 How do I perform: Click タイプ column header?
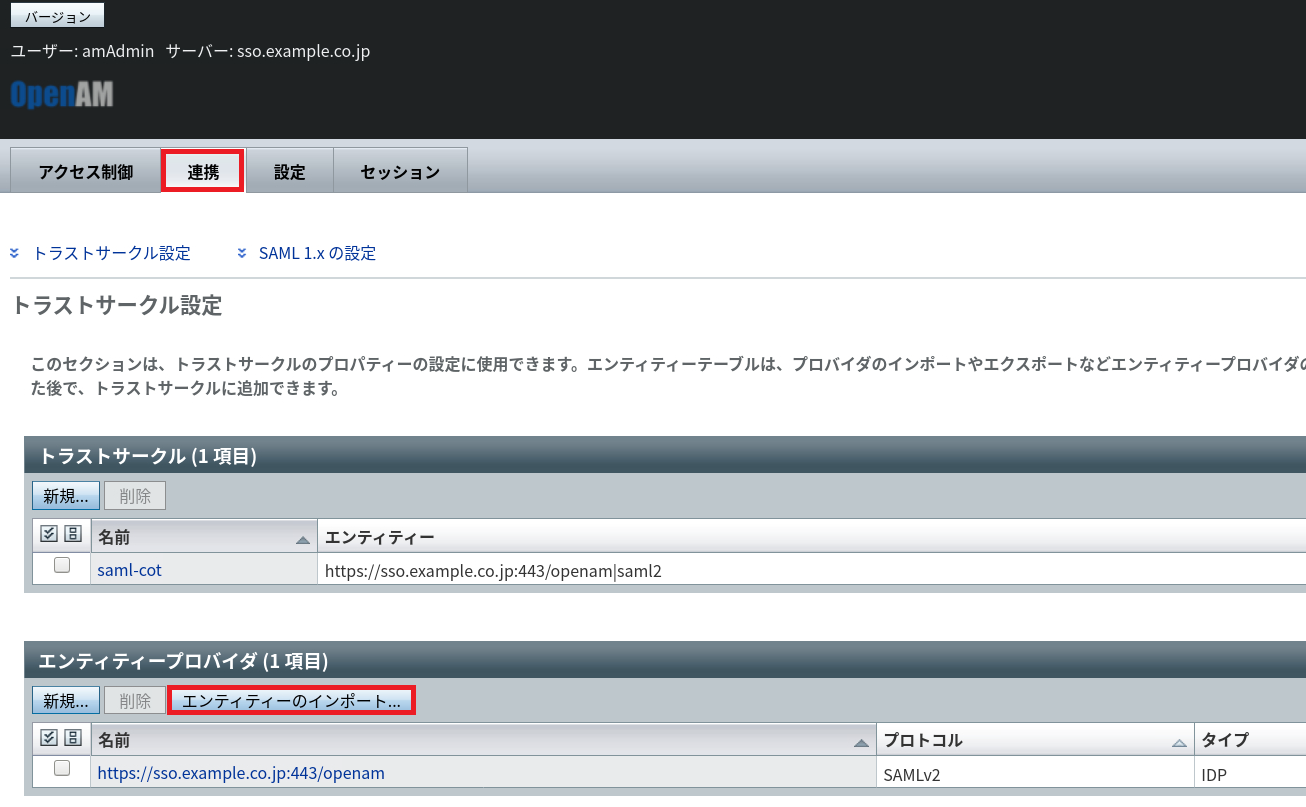(1225, 741)
